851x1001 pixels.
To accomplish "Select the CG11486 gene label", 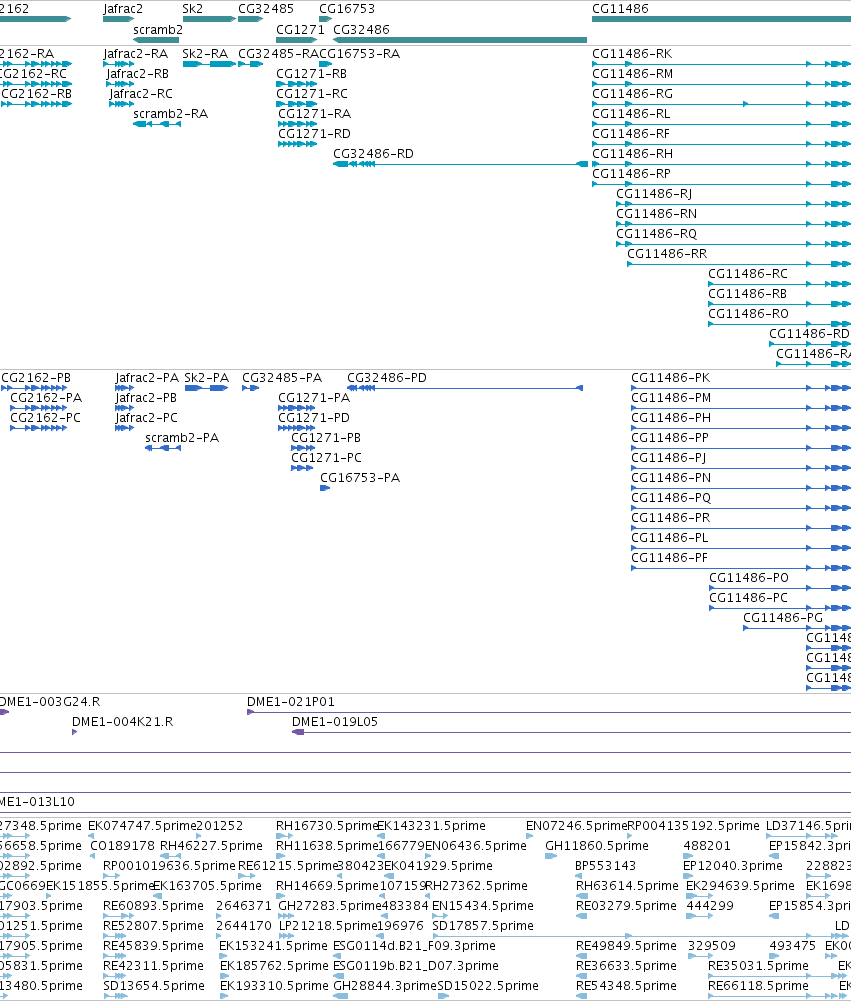I will (620, 9).
